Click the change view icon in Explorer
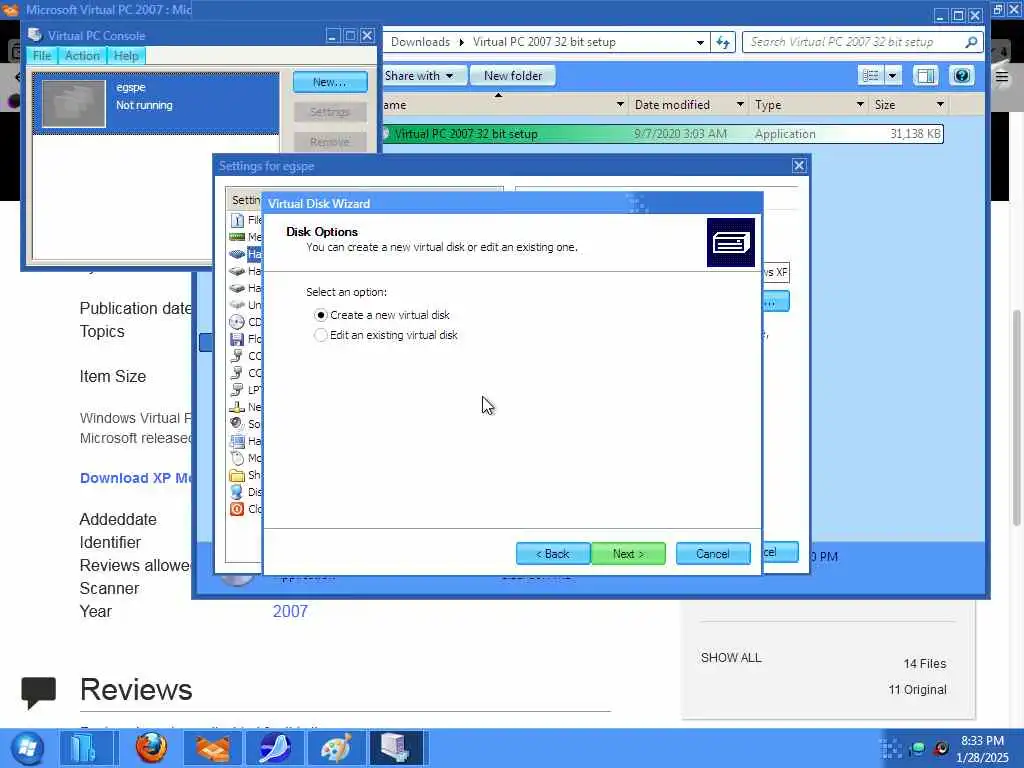 pyautogui.click(x=871, y=76)
